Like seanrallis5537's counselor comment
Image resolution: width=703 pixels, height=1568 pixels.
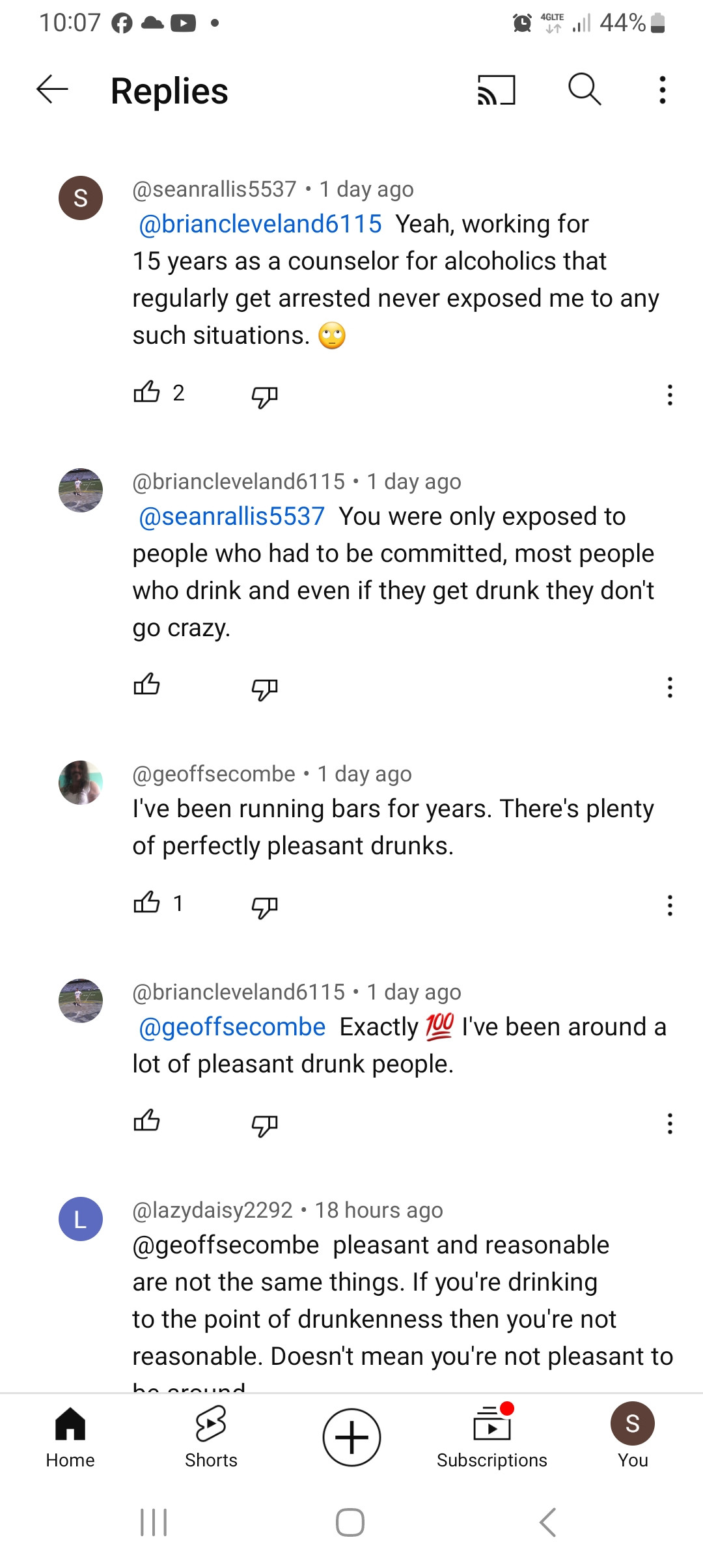click(146, 392)
